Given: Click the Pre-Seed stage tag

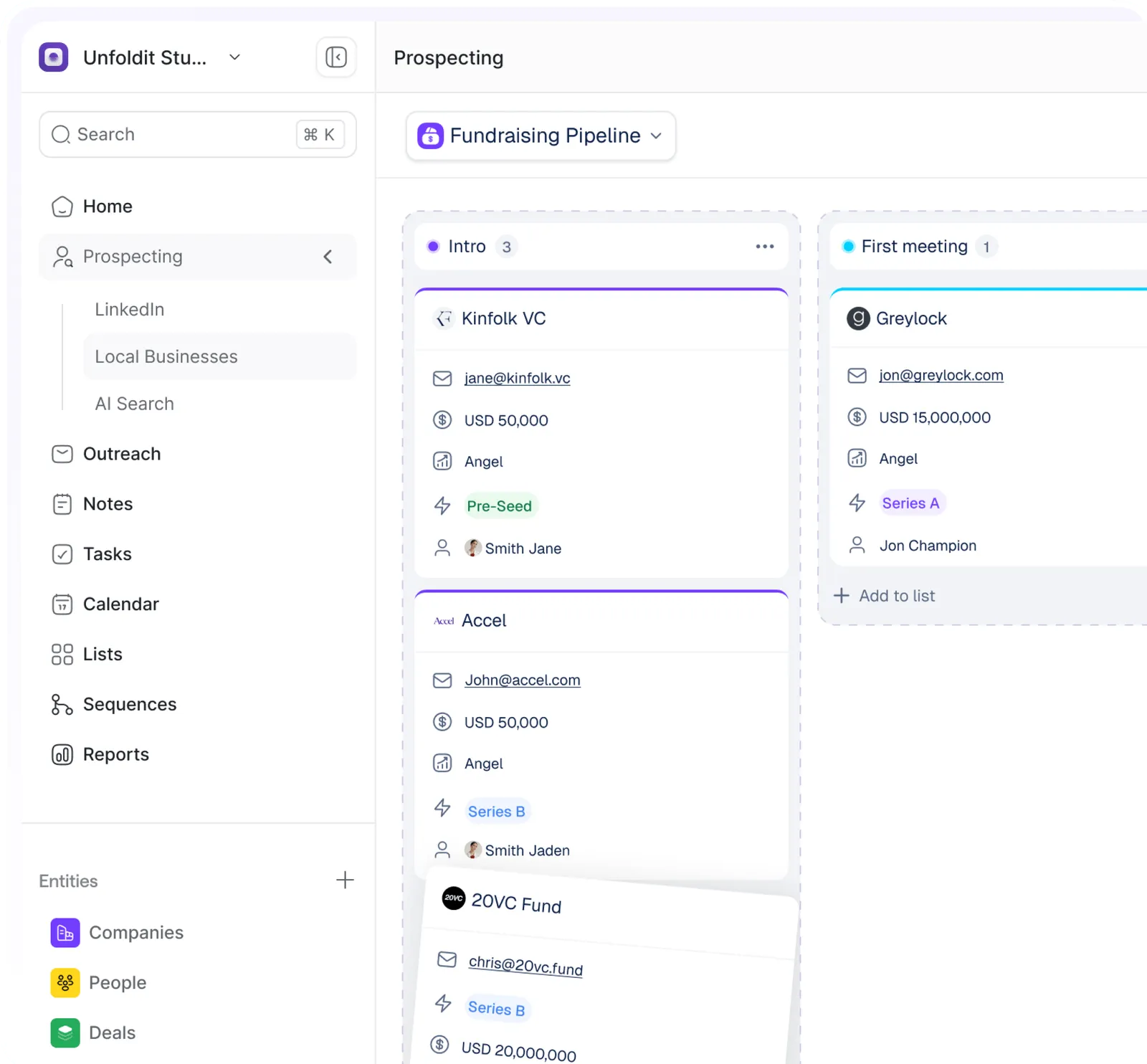Looking at the screenshot, I should tap(500, 506).
